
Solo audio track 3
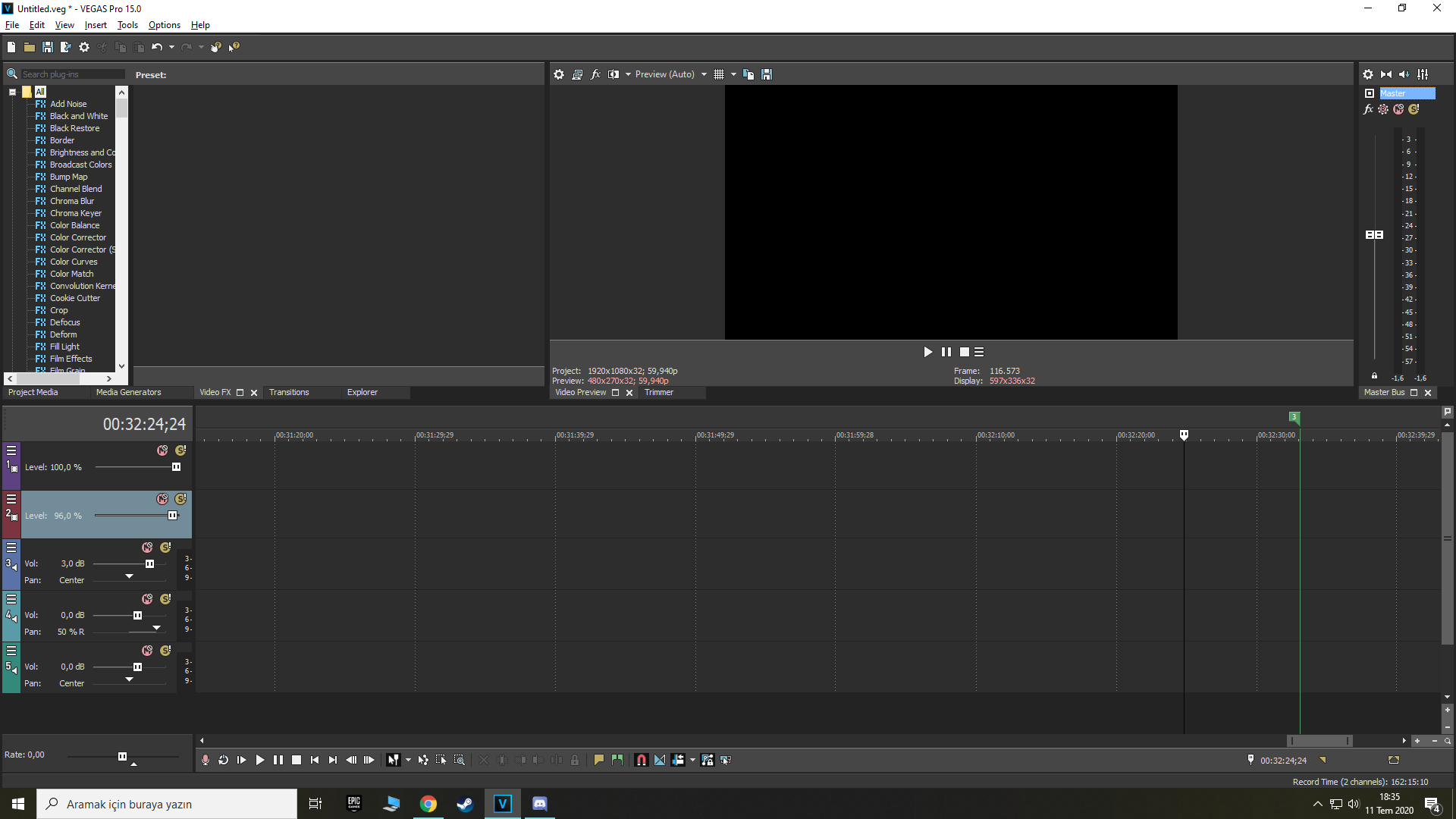coord(165,548)
